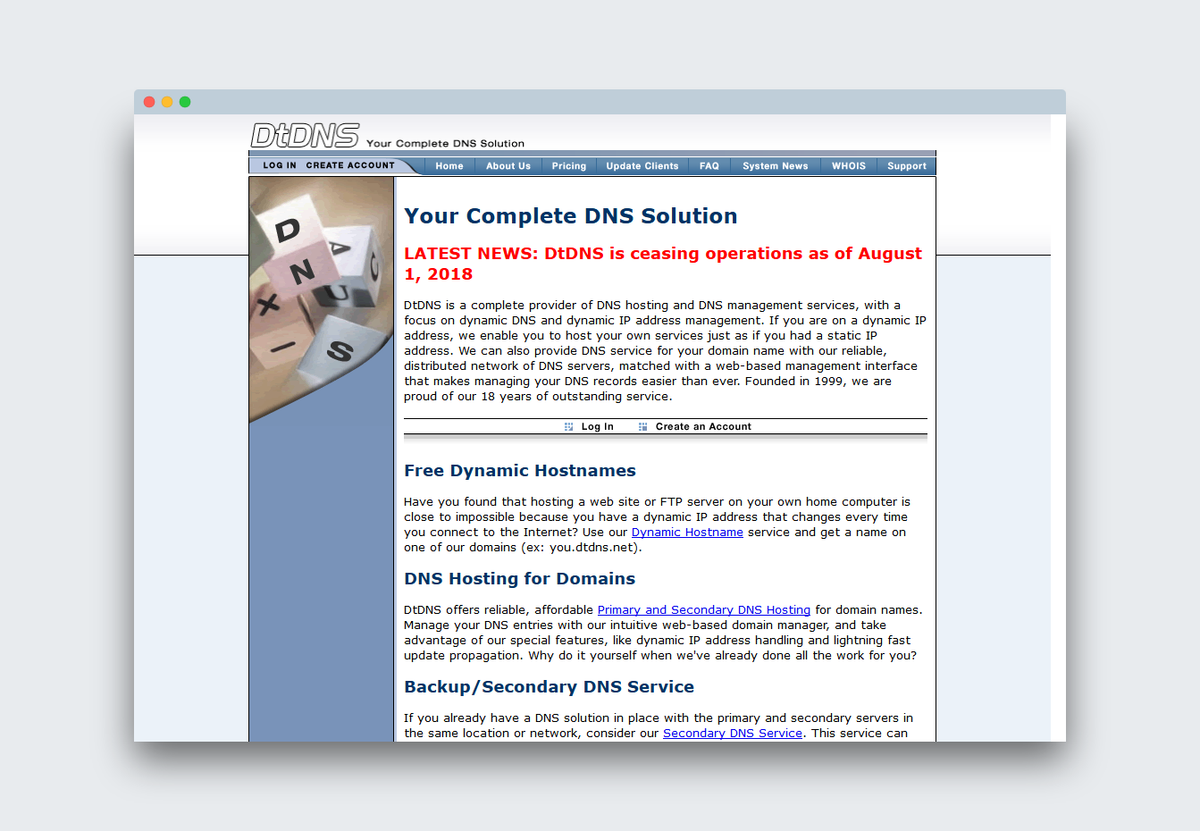Check System News

click(775, 166)
